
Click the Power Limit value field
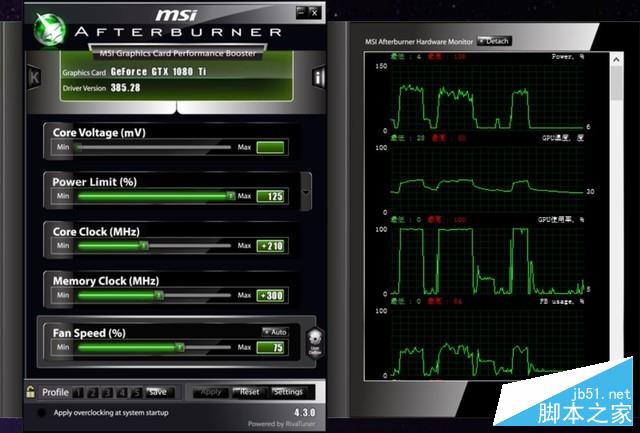tap(270, 196)
